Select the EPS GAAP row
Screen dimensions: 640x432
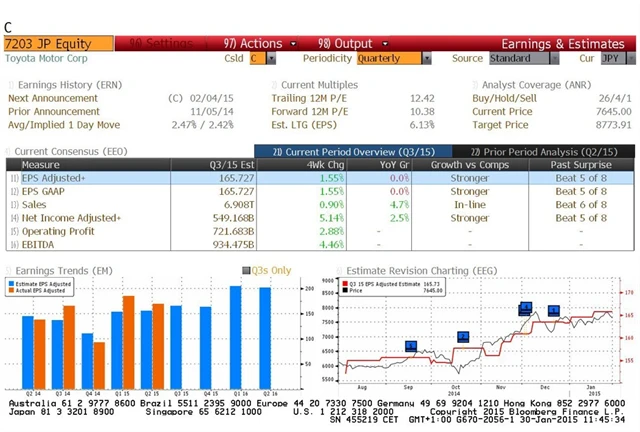point(320,192)
